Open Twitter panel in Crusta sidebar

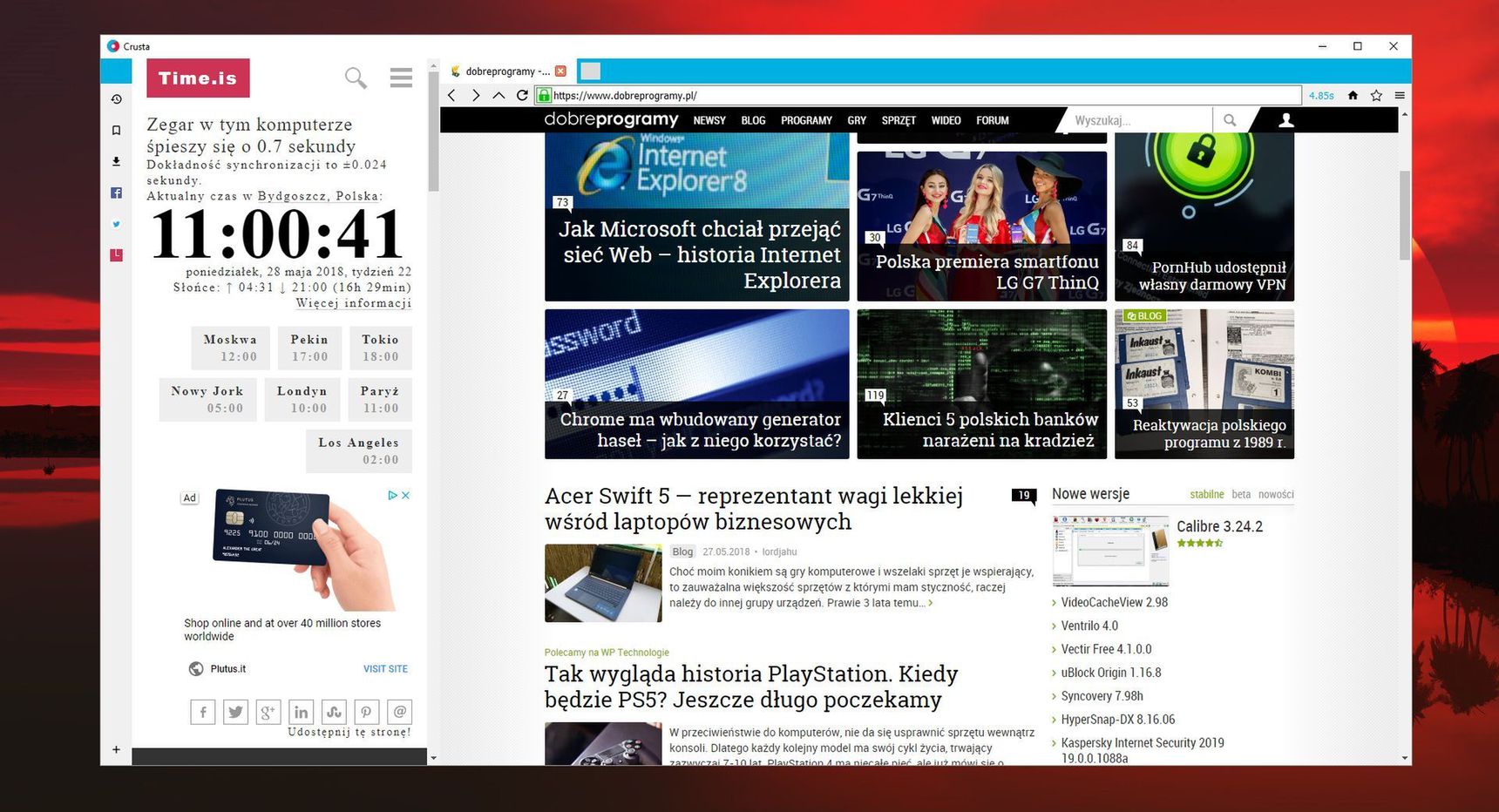click(116, 224)
